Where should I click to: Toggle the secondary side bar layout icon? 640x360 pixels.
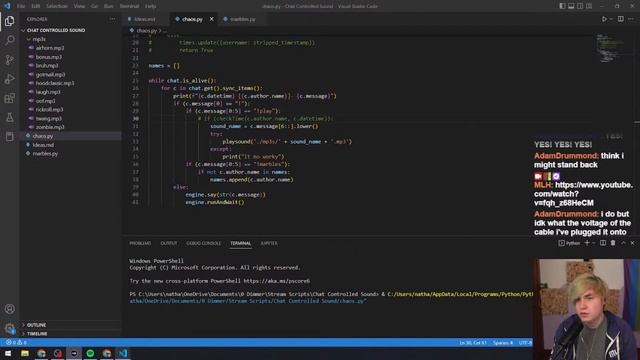point(580,6)
